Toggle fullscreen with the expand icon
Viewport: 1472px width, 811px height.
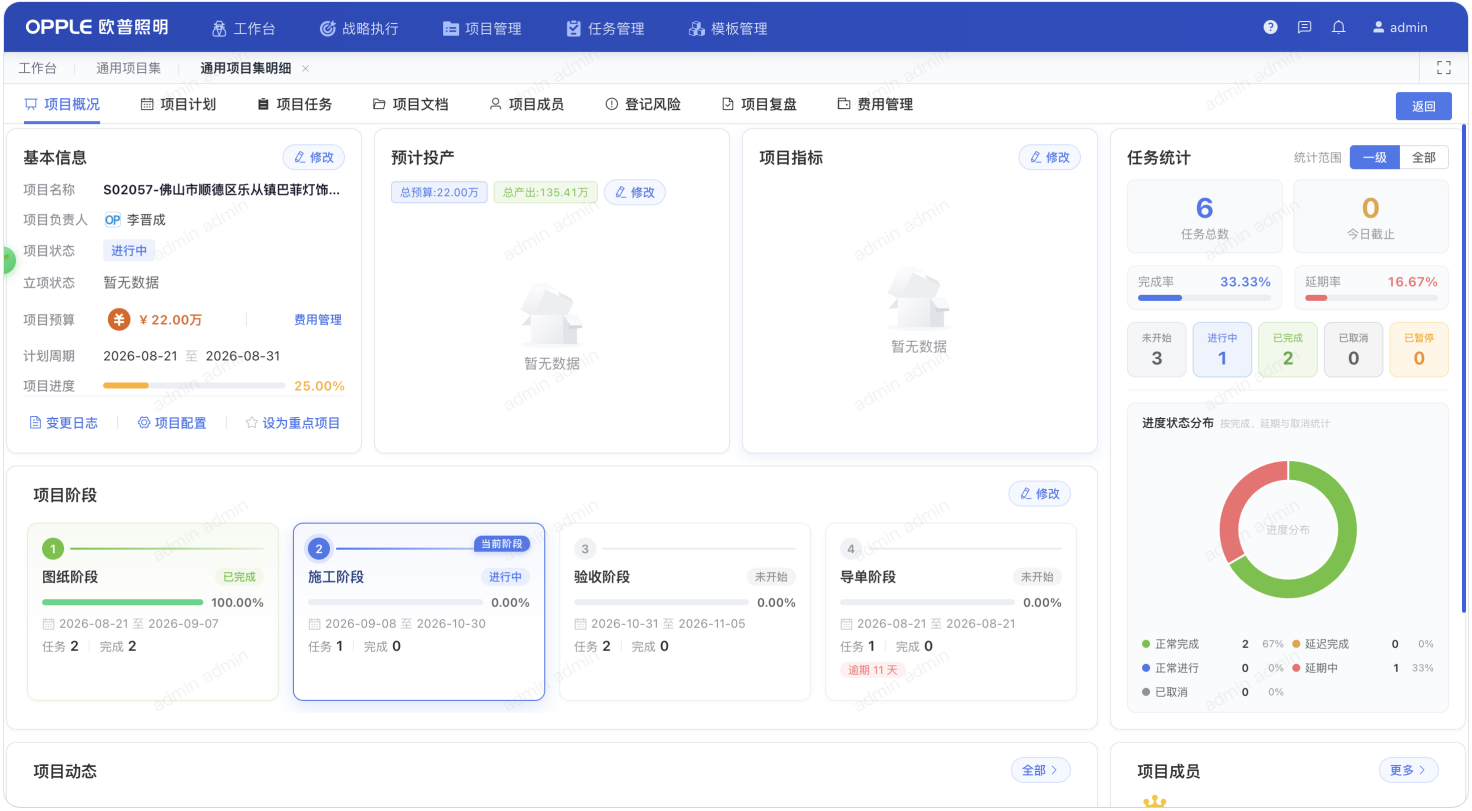[x=1443, y=68]
